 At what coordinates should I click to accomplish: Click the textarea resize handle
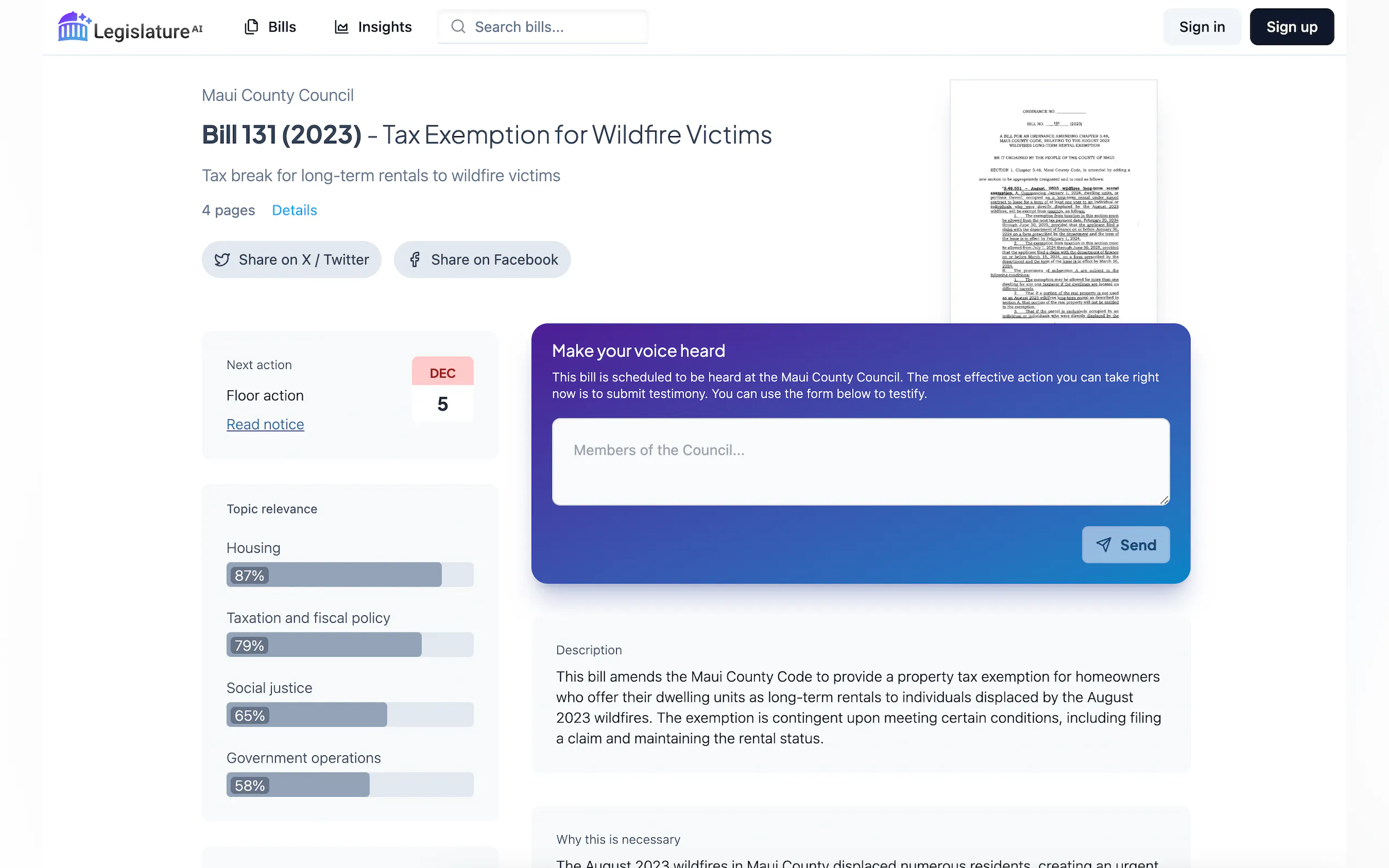(1164, 500)
